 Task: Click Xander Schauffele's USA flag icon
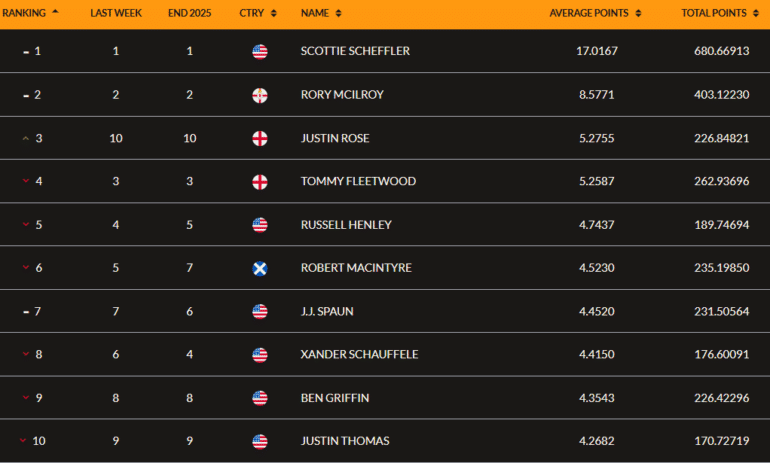point(260,355)
